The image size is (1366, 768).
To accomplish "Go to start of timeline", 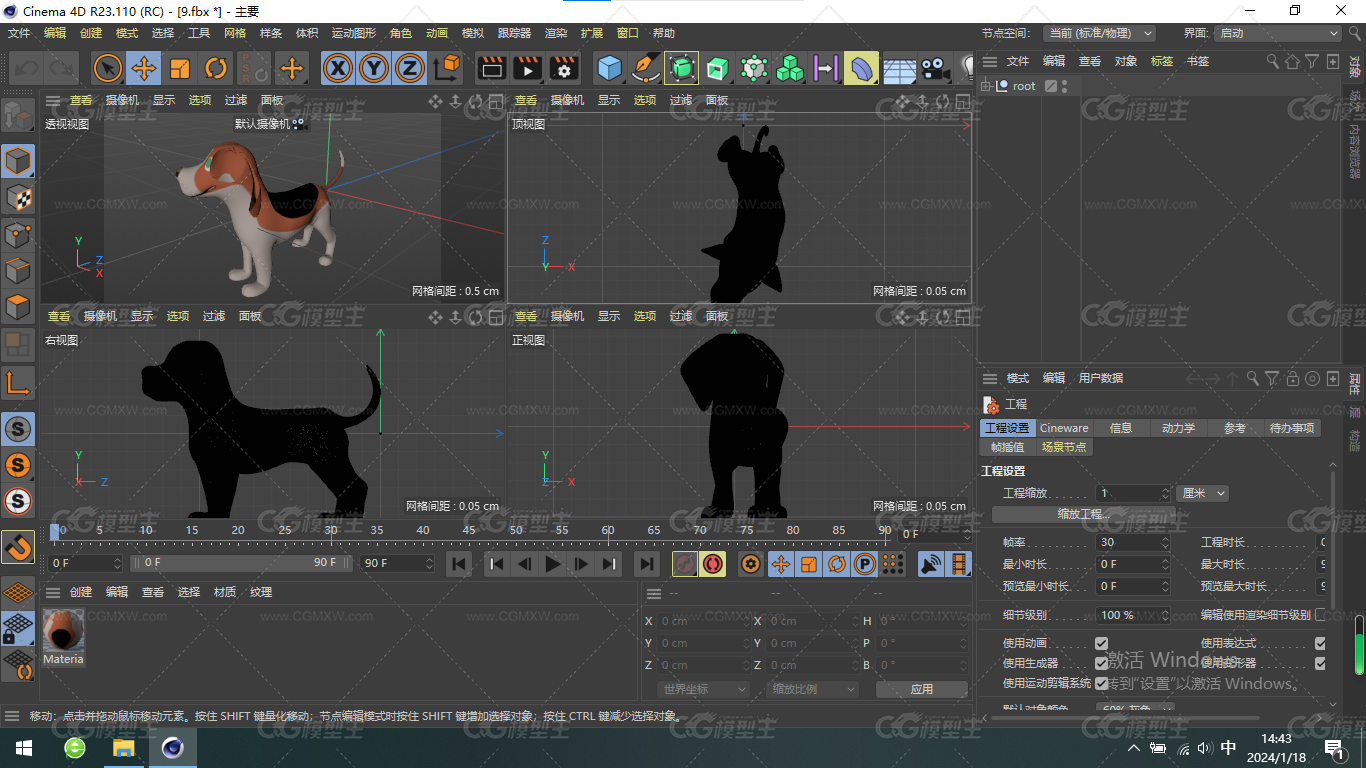I will click(459, 564).
